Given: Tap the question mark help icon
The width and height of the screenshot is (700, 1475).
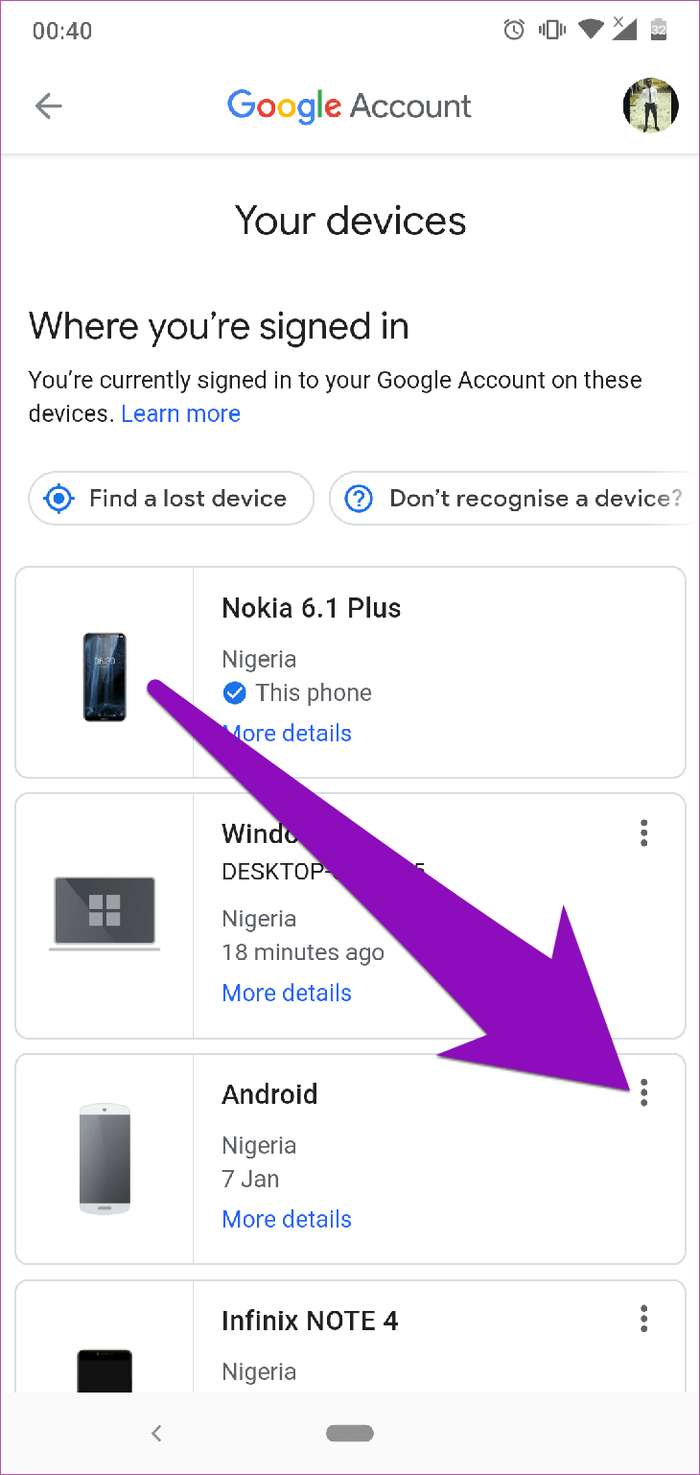Looking at the screenshot, I should 359,498.
